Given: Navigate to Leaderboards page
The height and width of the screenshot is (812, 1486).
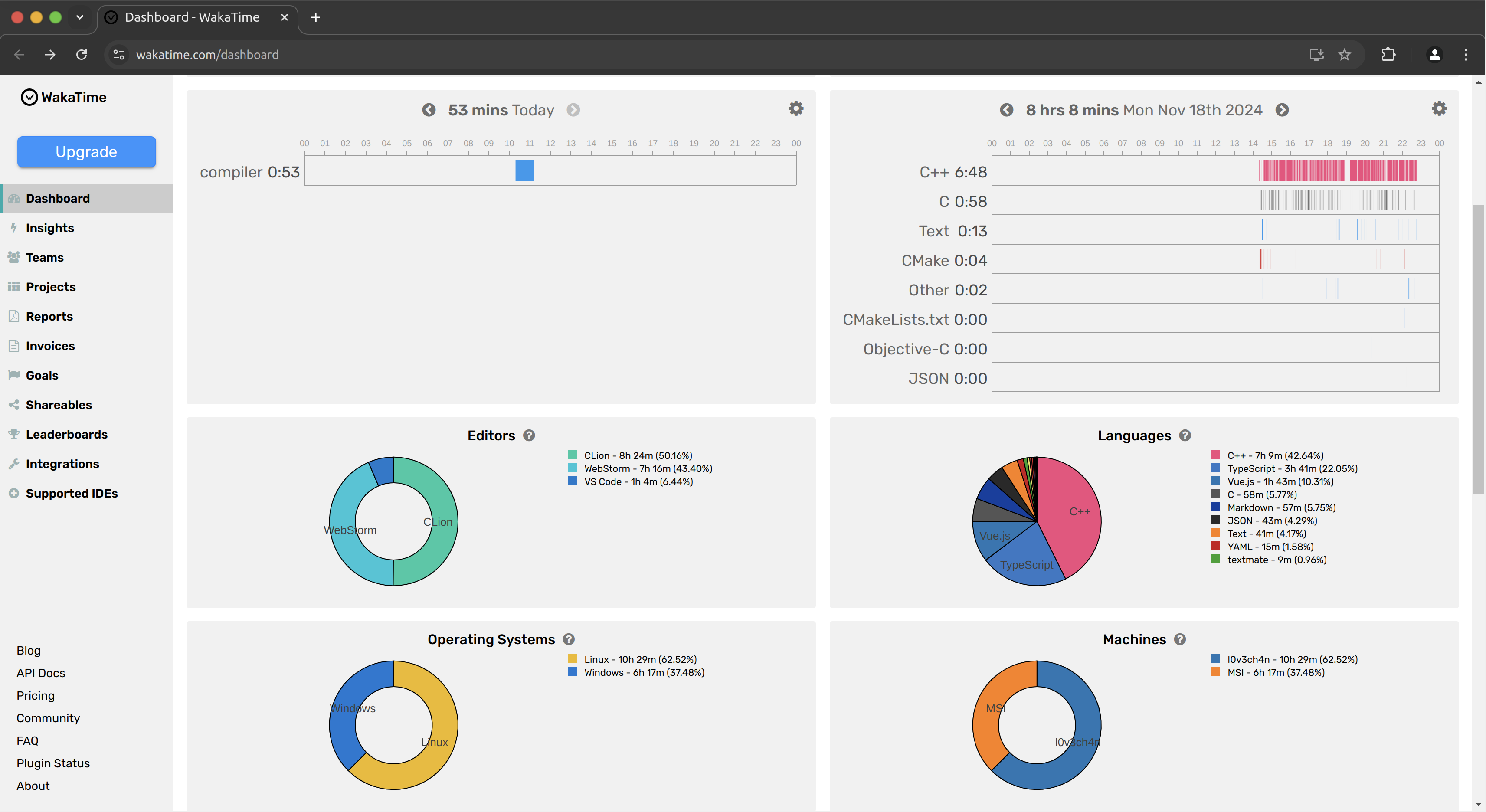Looking at the screenshot, I should point(66,434).
